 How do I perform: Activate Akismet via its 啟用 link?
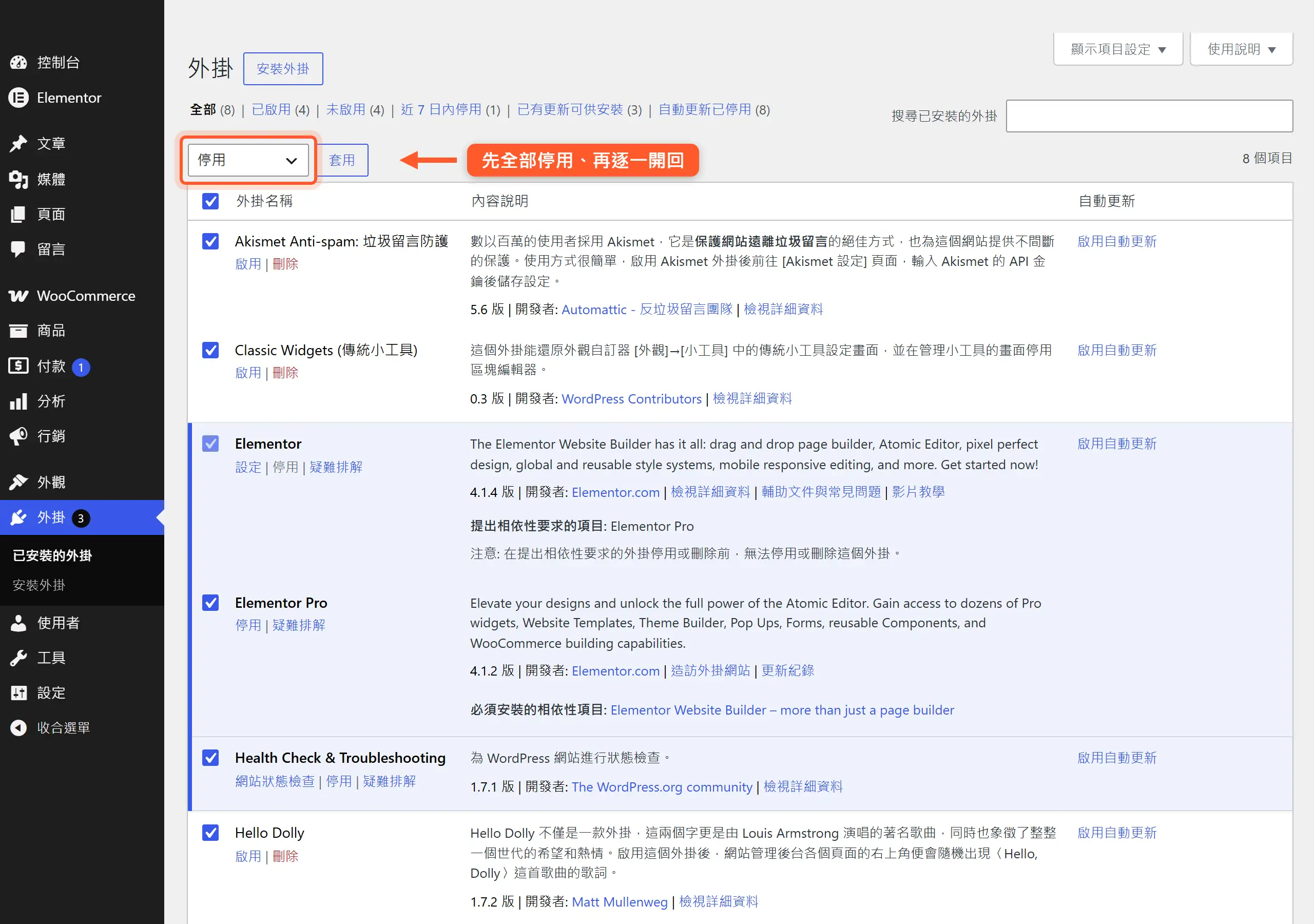click(248, 264)
